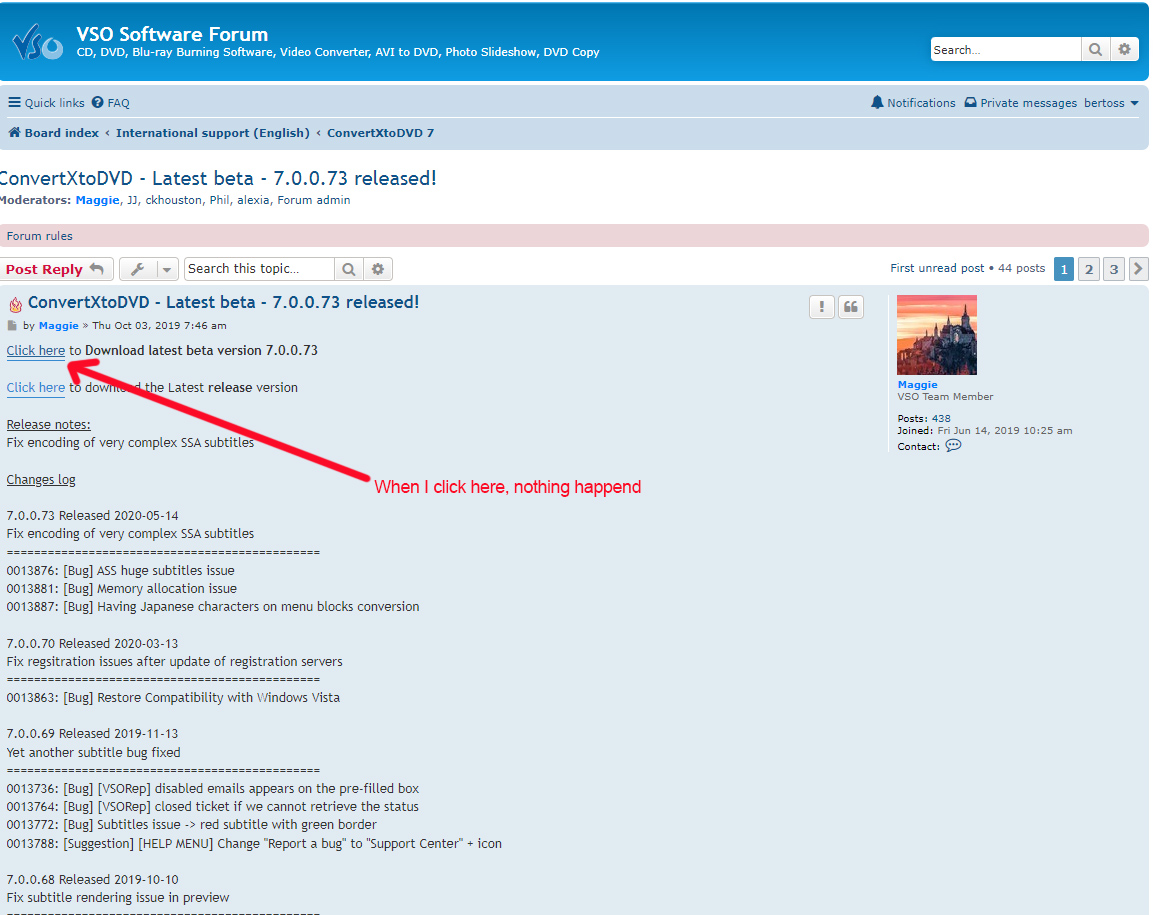Open moderator Maggie's profile link
Viewport: 1154px width, 915px height.
click(97, 200)
